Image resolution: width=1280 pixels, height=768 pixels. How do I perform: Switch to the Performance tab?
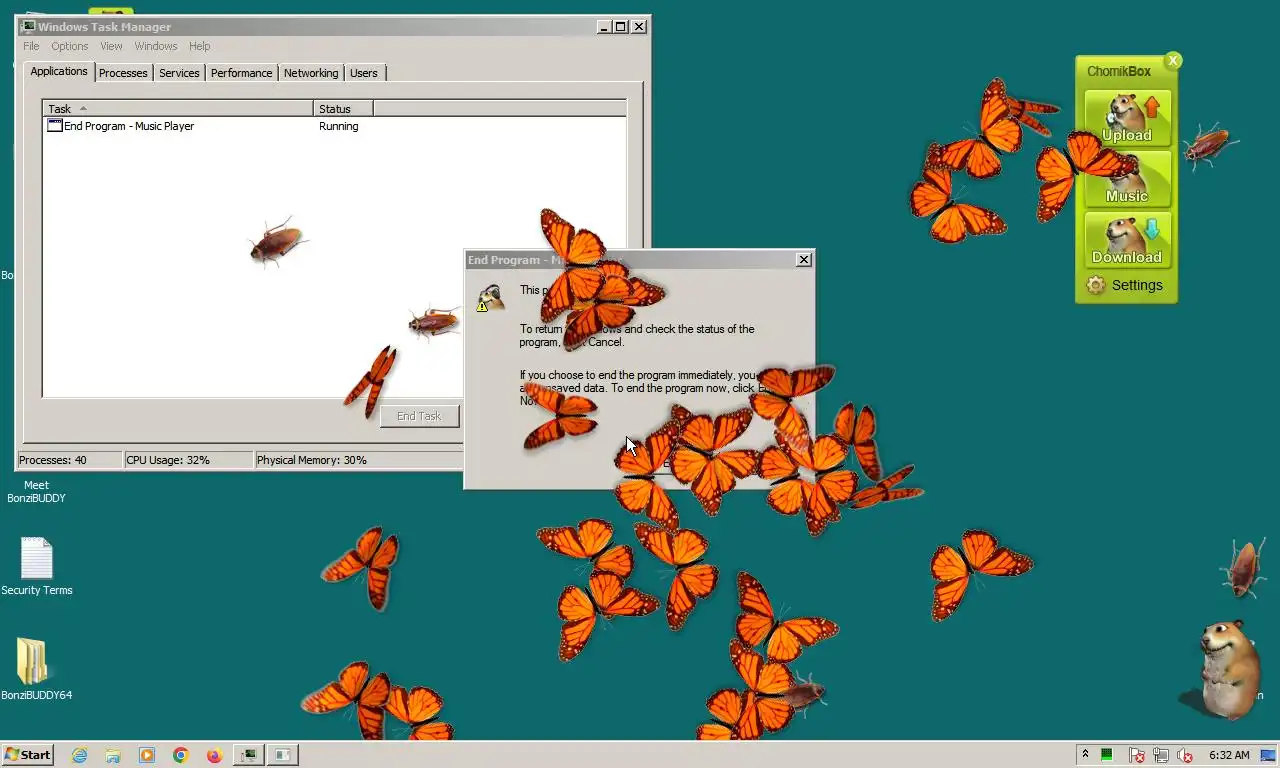[241, 73]
